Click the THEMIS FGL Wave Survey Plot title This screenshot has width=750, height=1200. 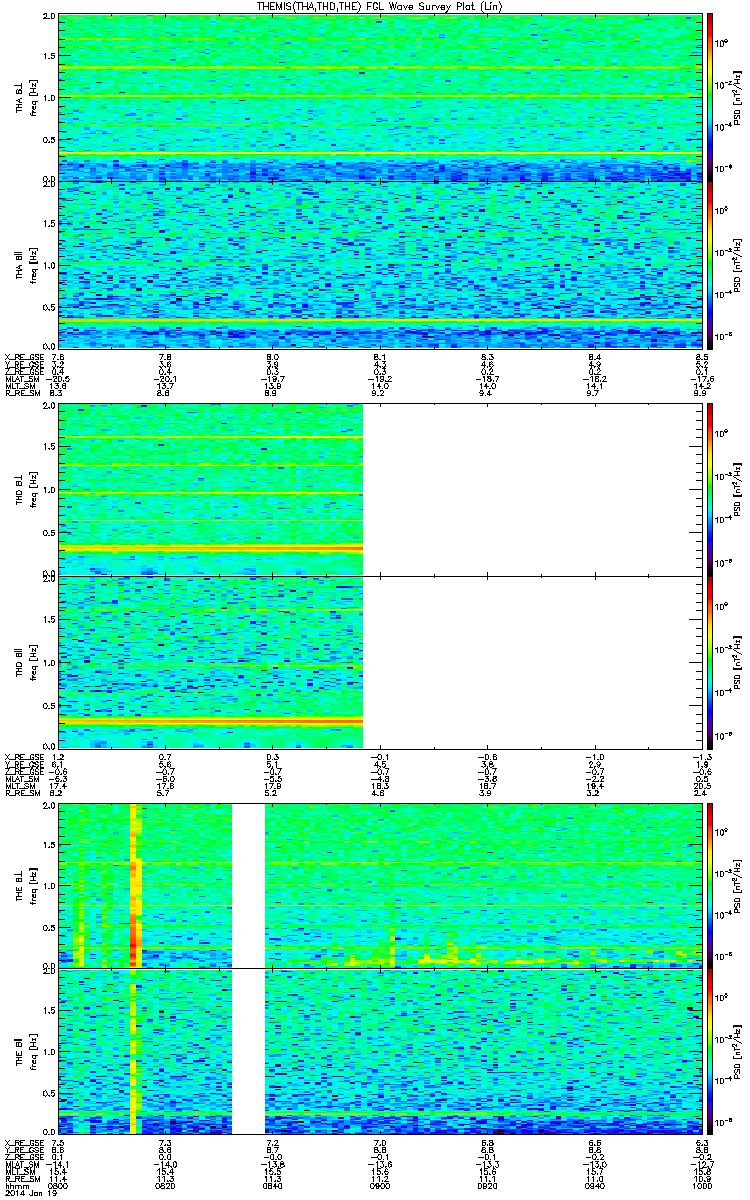[x=379, y=6]
